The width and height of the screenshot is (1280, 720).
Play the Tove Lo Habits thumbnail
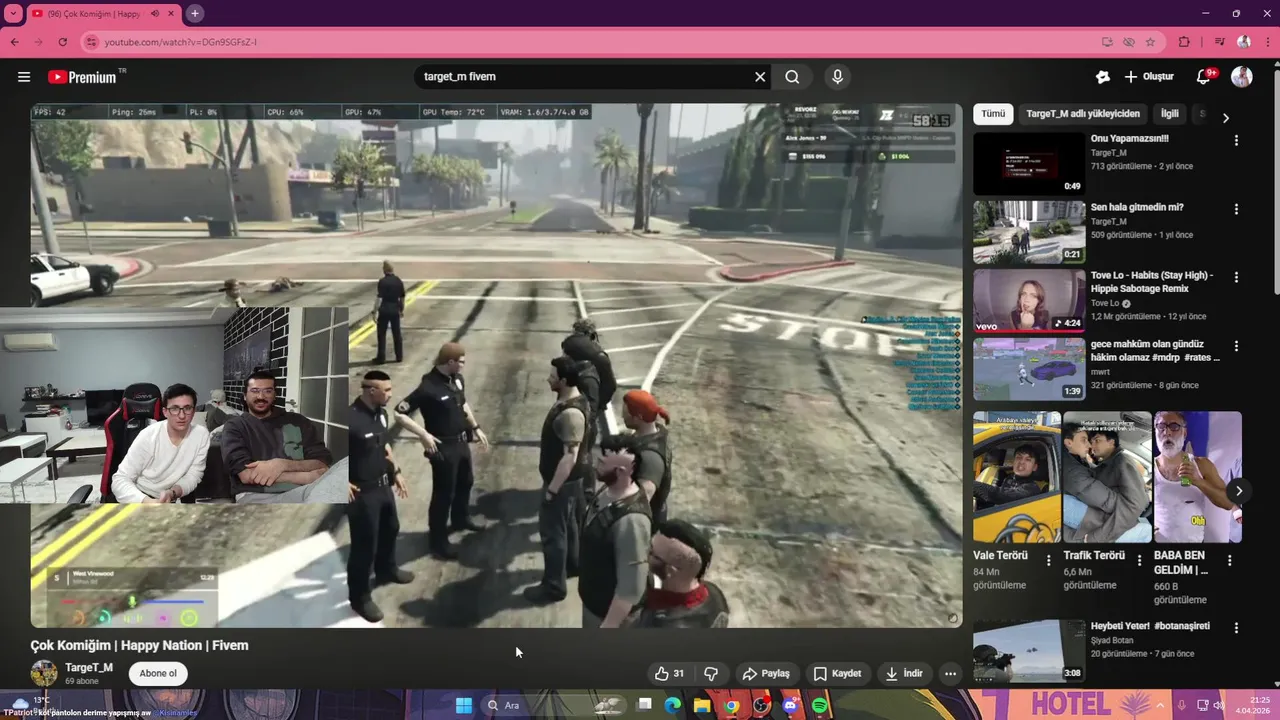tap(1029, 300)
